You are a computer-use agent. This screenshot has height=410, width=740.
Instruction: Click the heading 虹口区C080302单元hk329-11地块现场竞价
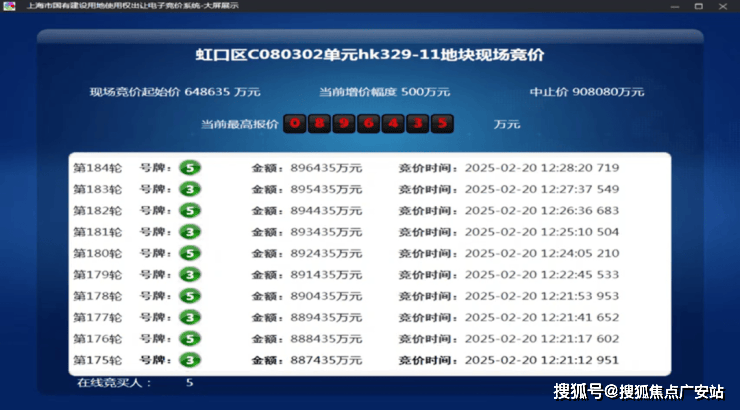coord(370,55)
